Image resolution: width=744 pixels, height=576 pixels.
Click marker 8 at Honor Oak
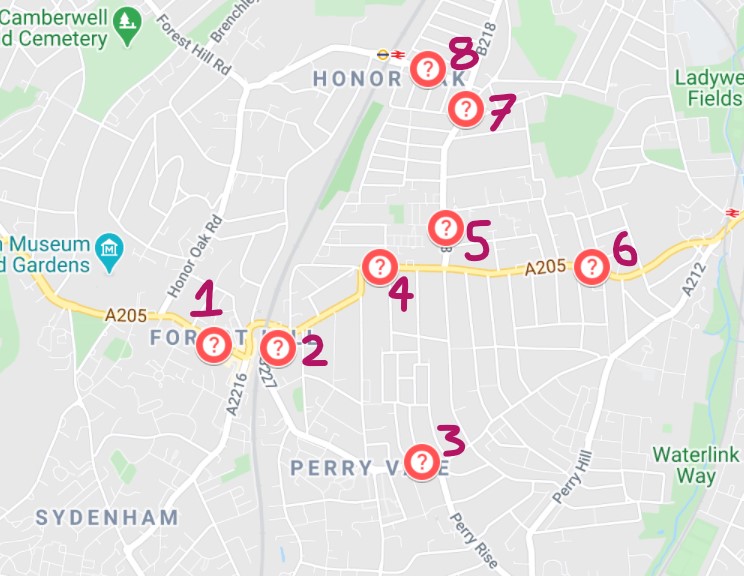tap(428, 69)
